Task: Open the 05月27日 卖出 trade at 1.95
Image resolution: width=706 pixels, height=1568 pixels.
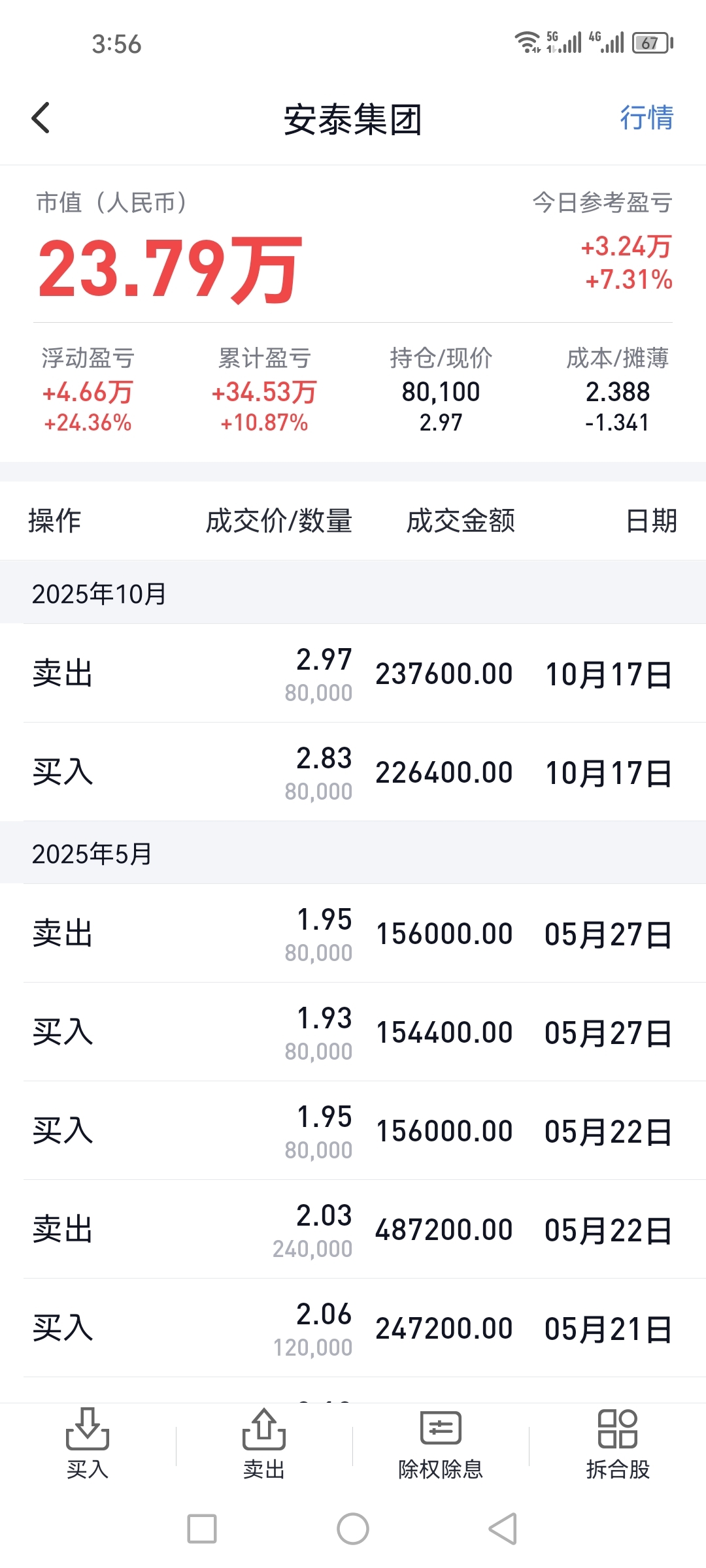Action: click(x=353, y=934)
